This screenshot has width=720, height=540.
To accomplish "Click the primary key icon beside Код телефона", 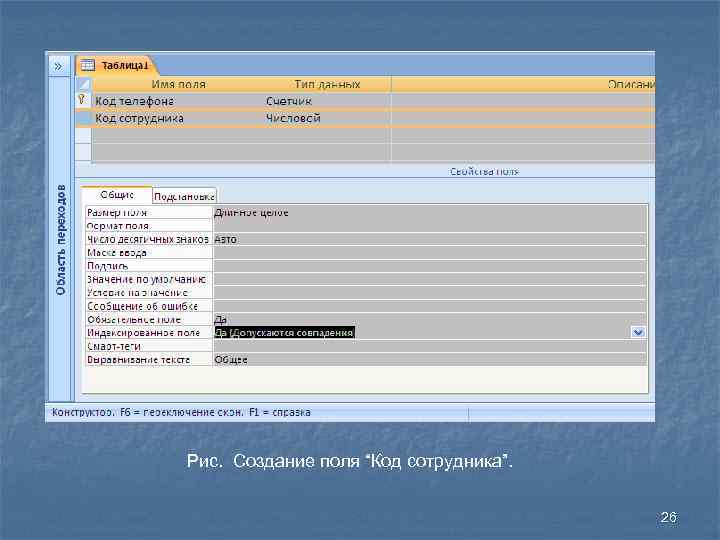I will click(x=82, y=99).
